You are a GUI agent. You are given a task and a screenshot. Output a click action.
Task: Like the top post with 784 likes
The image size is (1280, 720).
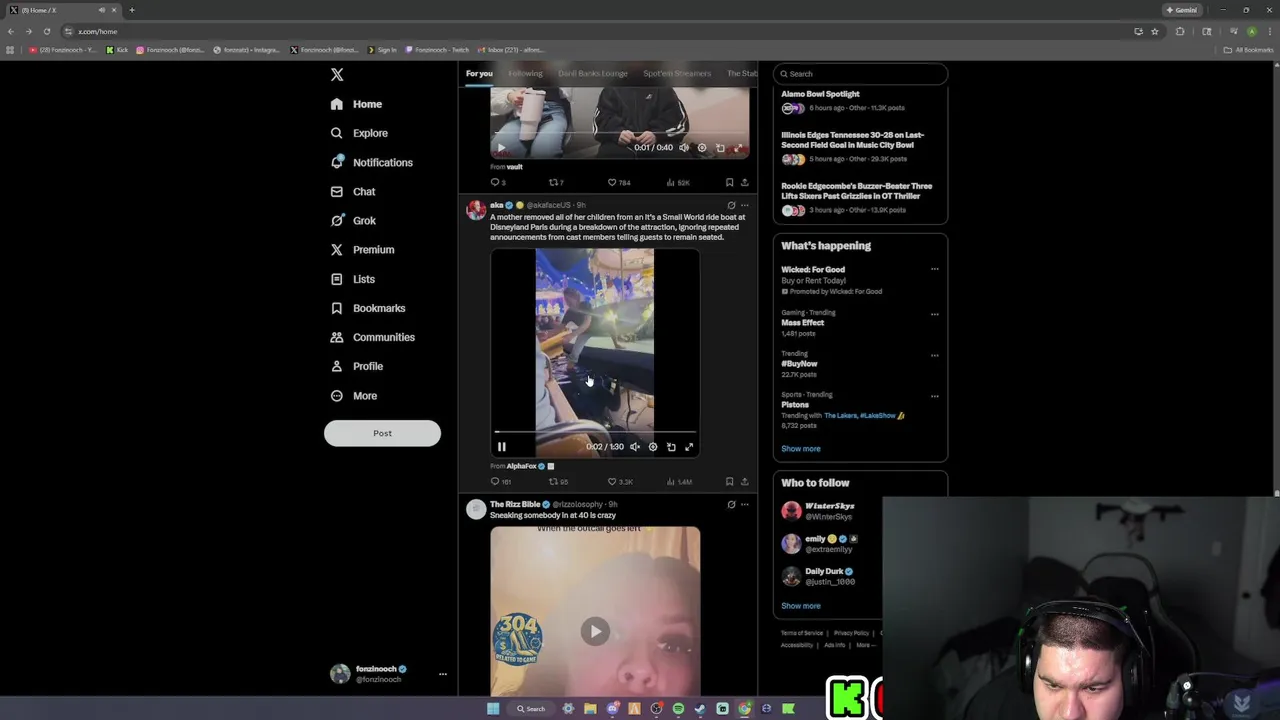(619, 183)
